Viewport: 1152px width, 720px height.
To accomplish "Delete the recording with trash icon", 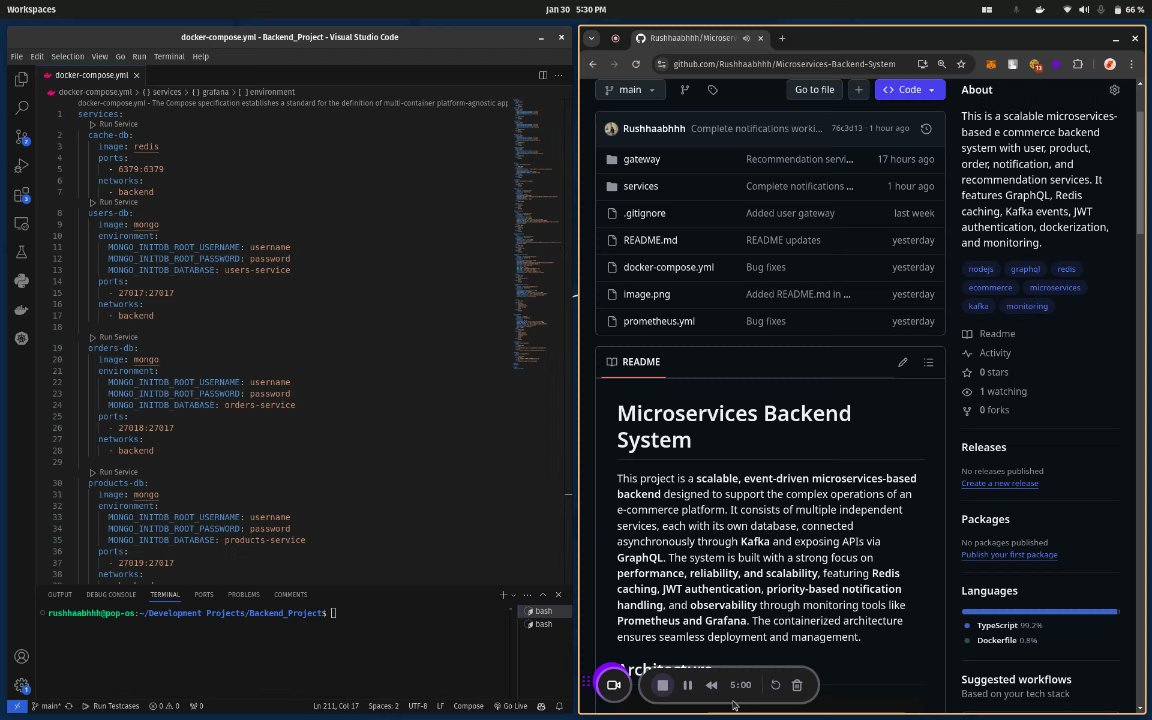I will (797, 685).
